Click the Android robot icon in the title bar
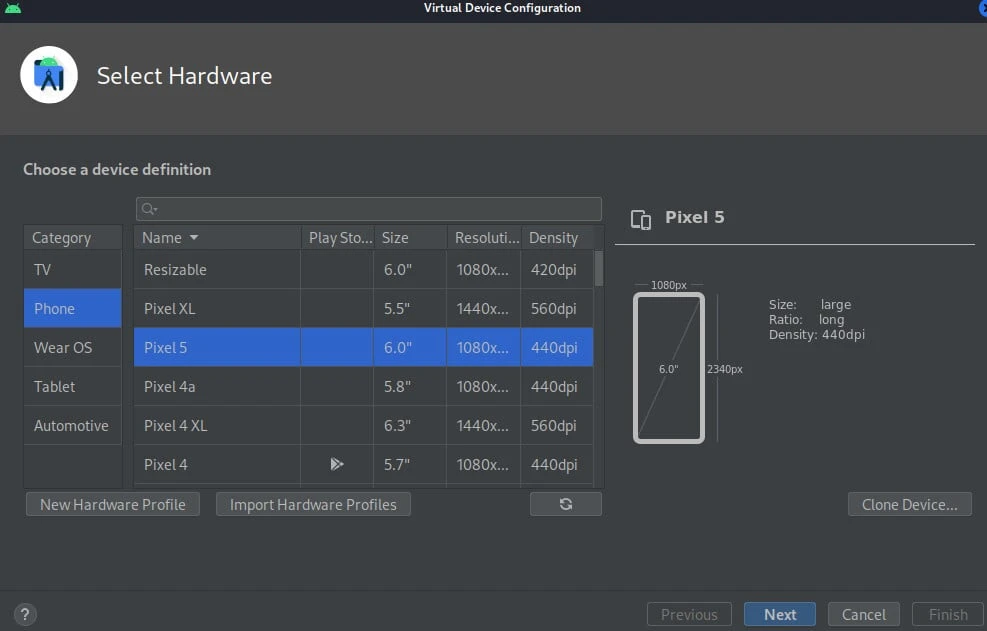987x631 pixels. pyautogui.click(x=14, y=8)
